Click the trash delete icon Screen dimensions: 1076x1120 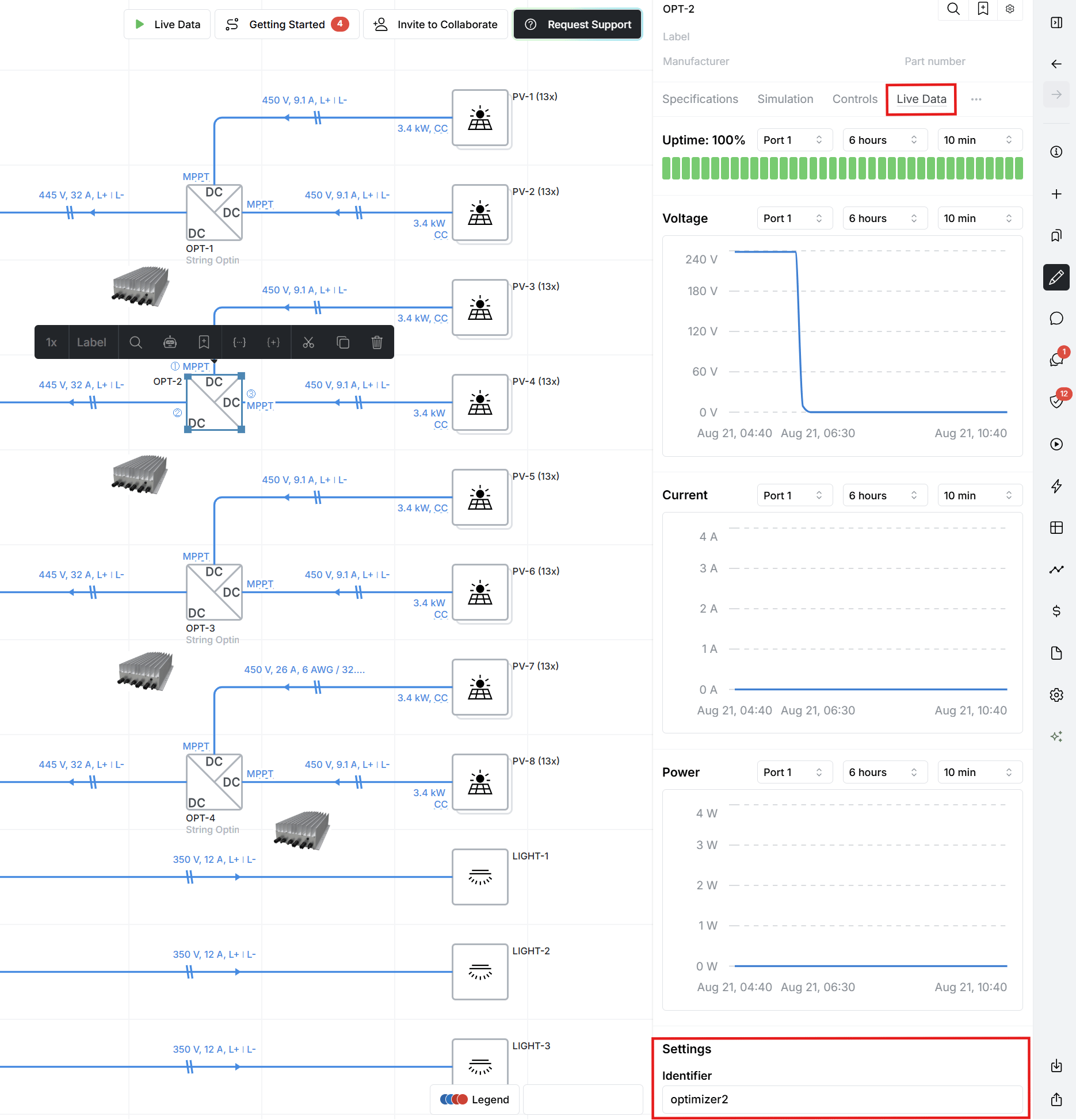coord(377,342)
